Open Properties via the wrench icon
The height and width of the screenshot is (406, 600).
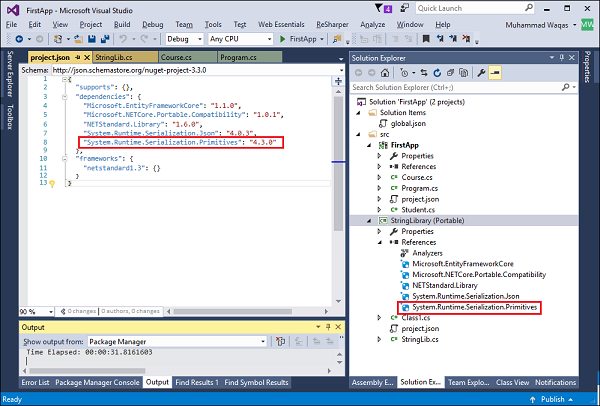pos(481,74)
